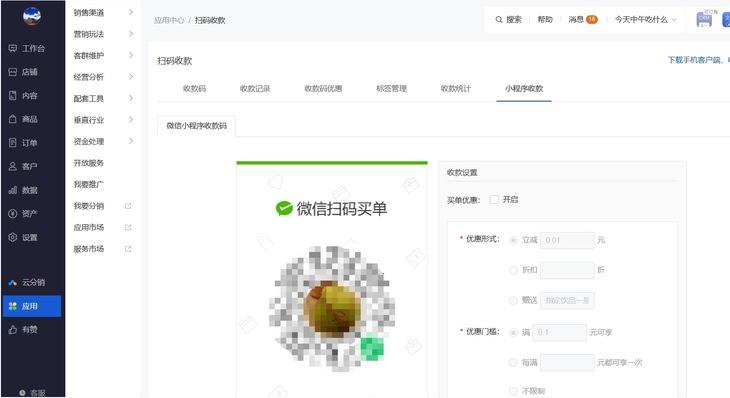
Task: Expand the 经营分析 submenu chevron
Action: pyautogui.click(x=131, y=76)
